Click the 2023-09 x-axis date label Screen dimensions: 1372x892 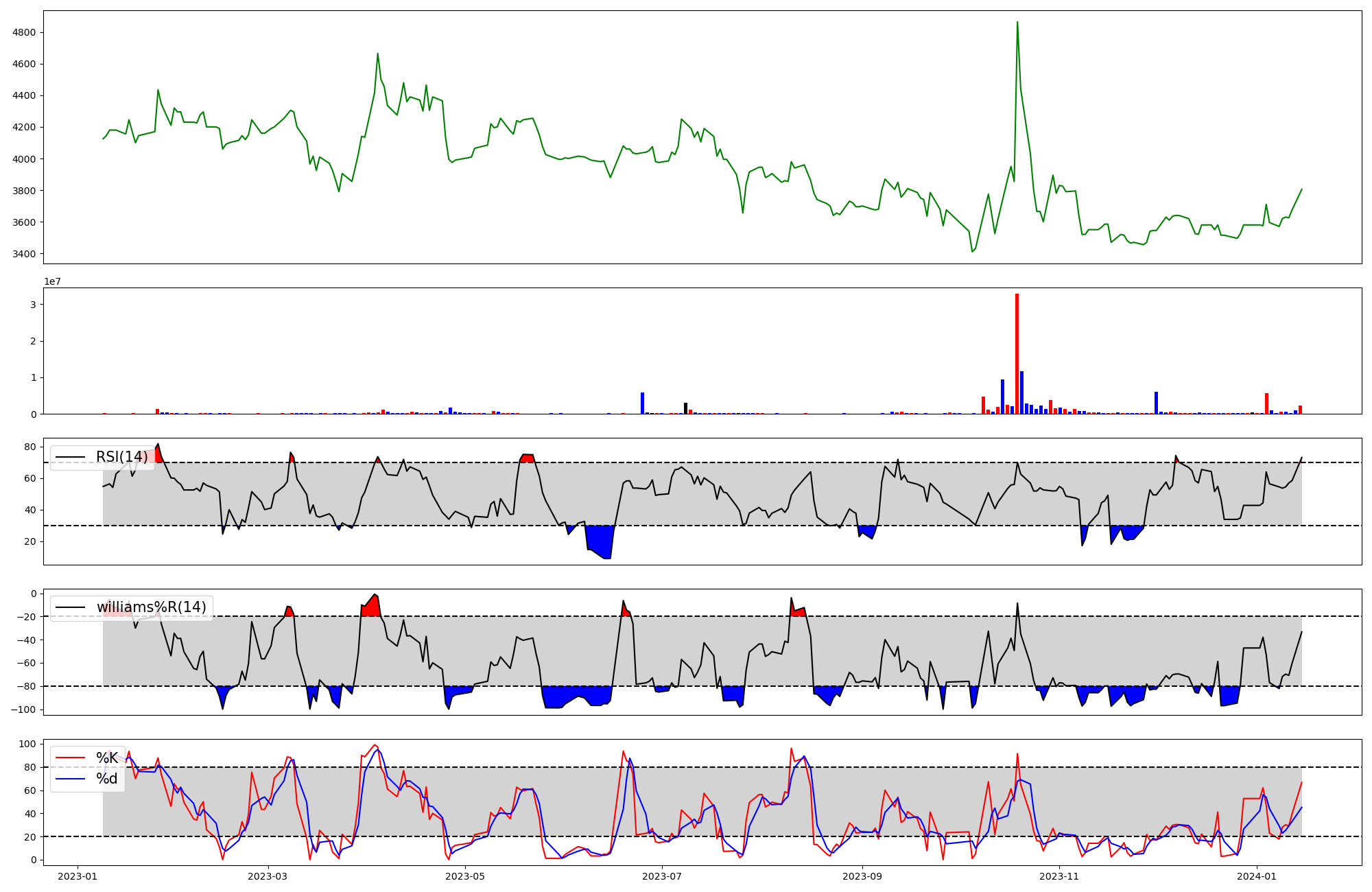tap(862, 876)
